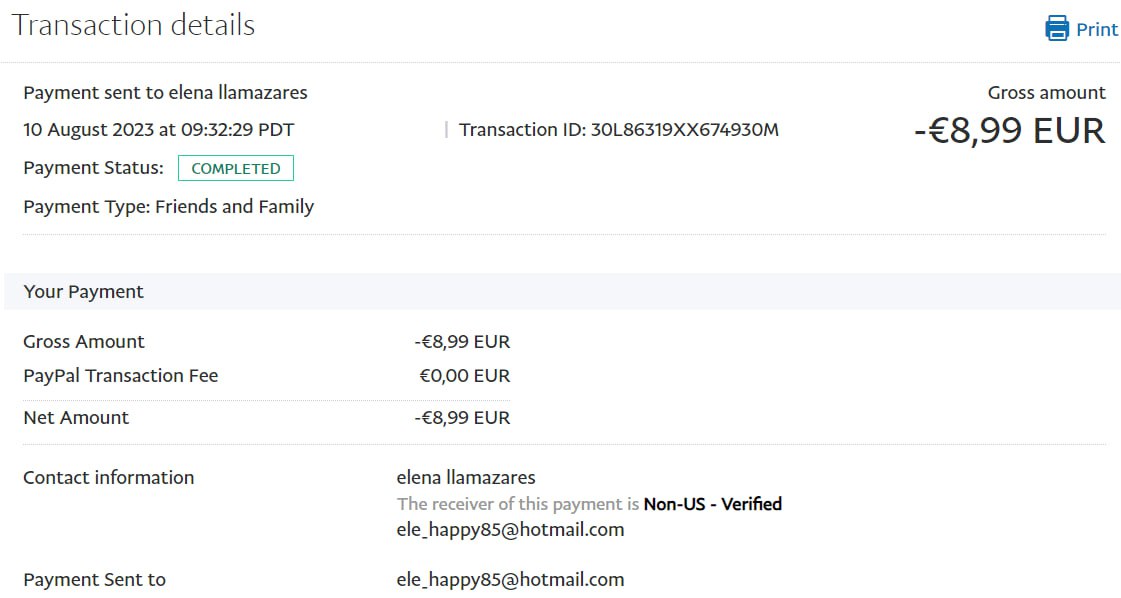
Task: Click the Your Payment section header
Action: [x=84, y=291]
